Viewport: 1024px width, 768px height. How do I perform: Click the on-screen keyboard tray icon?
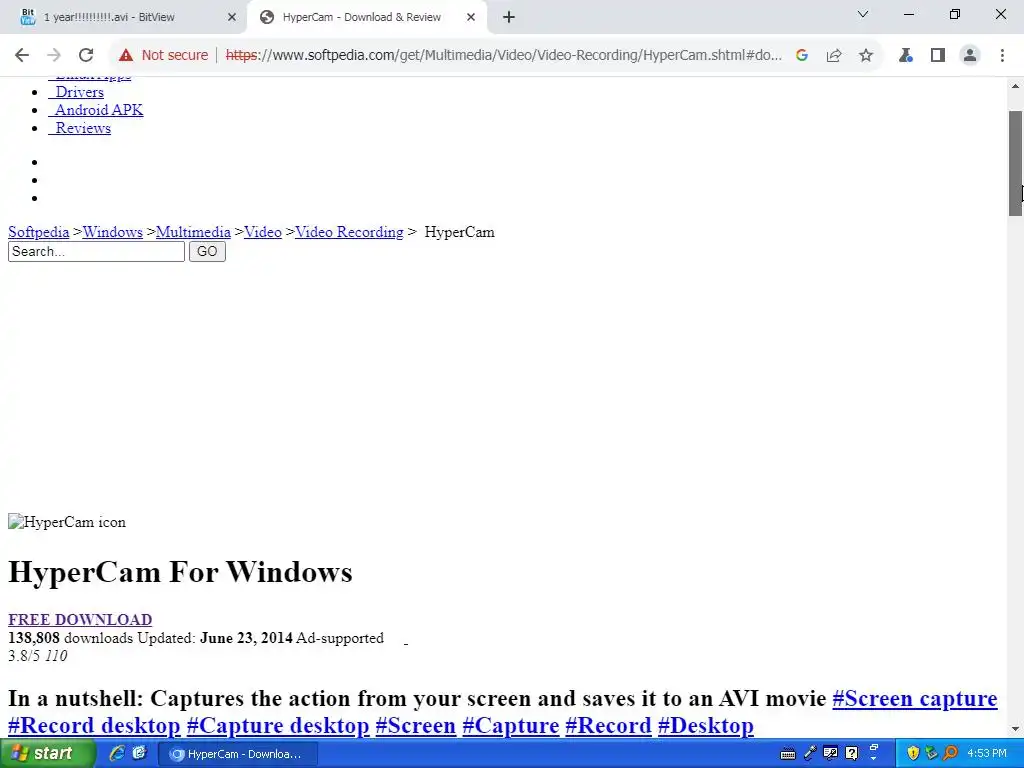click(x=788, y=754)
